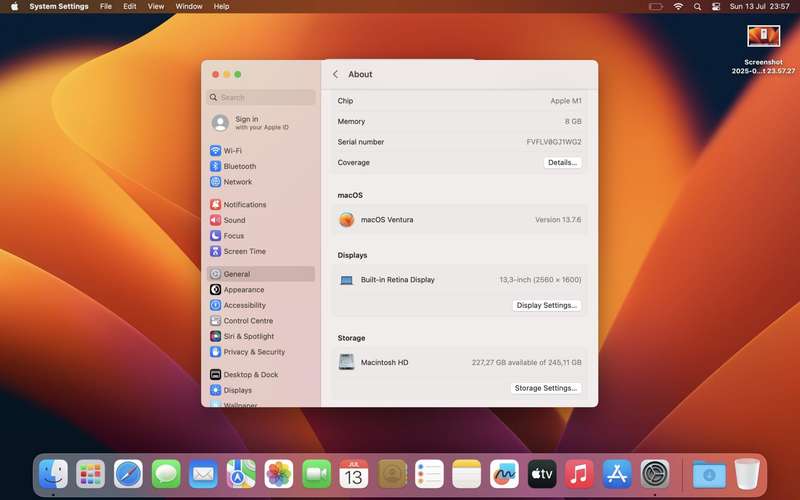This screenshot has height=500, width=800.
Task: Open Messages from the Dock
Action: click(166, 474)
